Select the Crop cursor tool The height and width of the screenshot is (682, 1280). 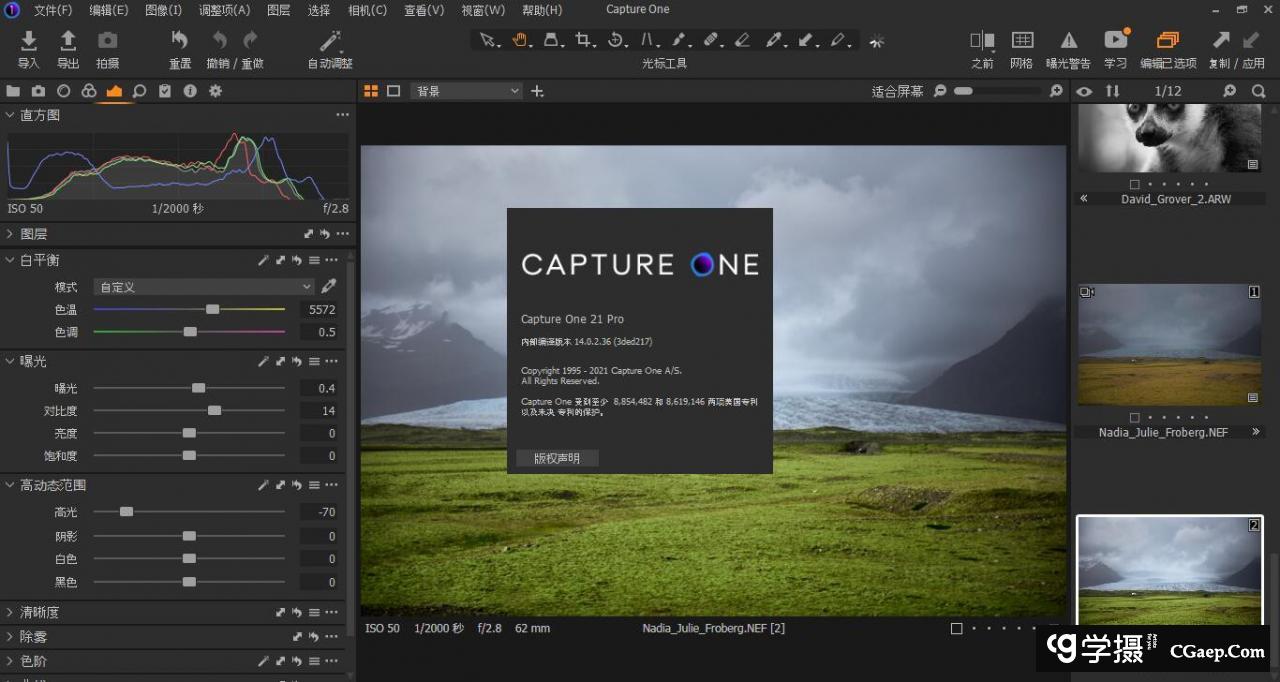[x=583, y=40]
